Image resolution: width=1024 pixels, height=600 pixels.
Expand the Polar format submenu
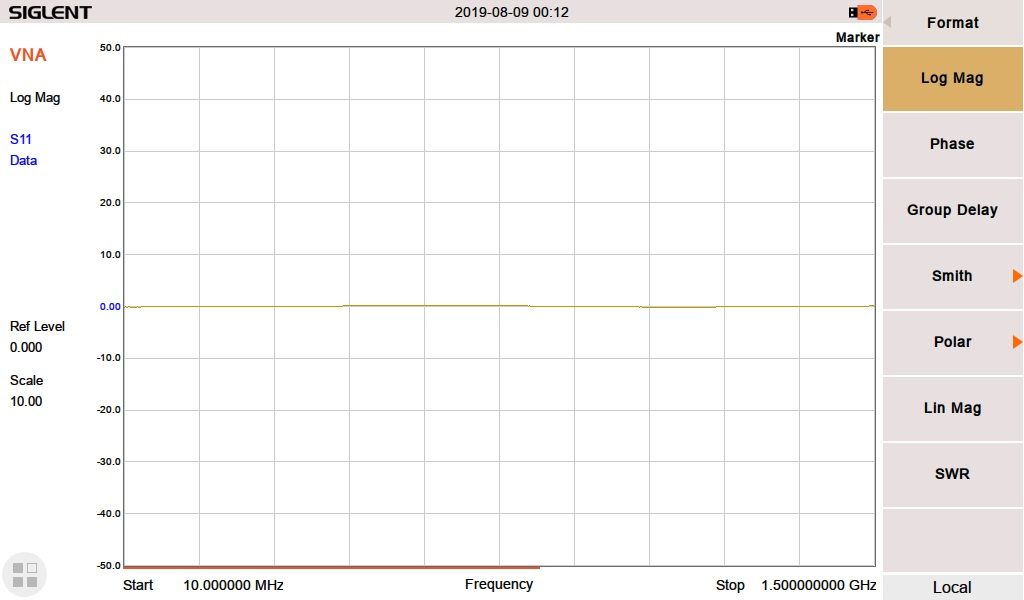pos(952,342)
